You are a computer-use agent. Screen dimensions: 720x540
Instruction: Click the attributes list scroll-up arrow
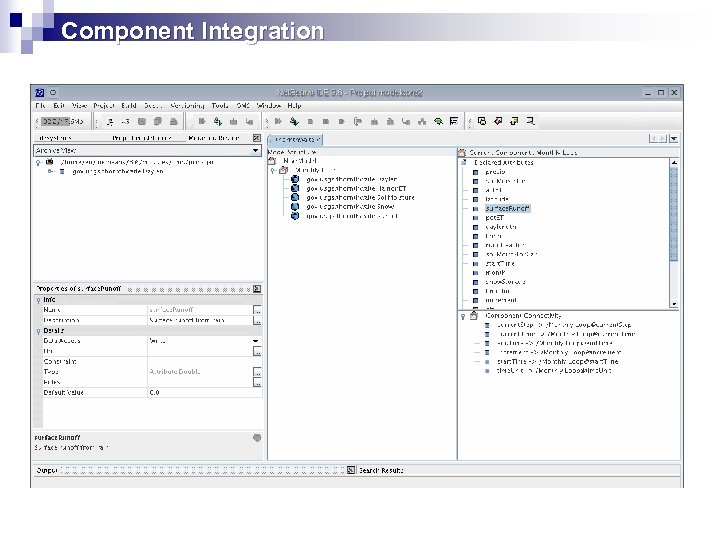pyautogui.click(x=674, y=163)
